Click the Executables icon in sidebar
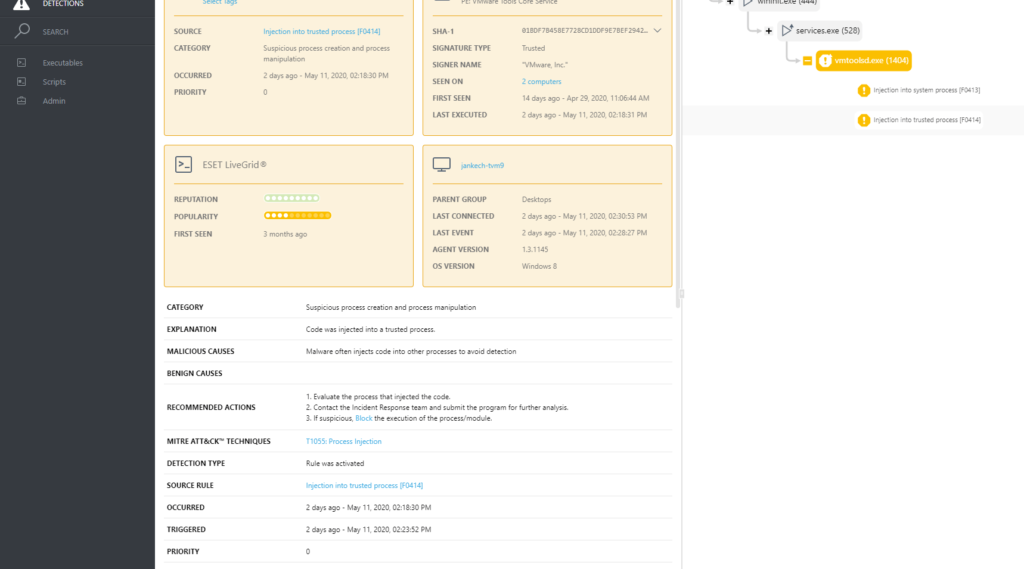 coord(21,63)
